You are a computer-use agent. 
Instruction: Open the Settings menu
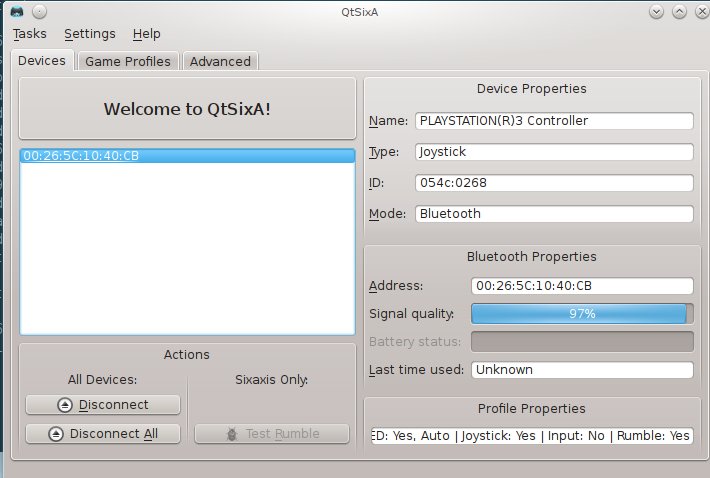coord(90,34)
